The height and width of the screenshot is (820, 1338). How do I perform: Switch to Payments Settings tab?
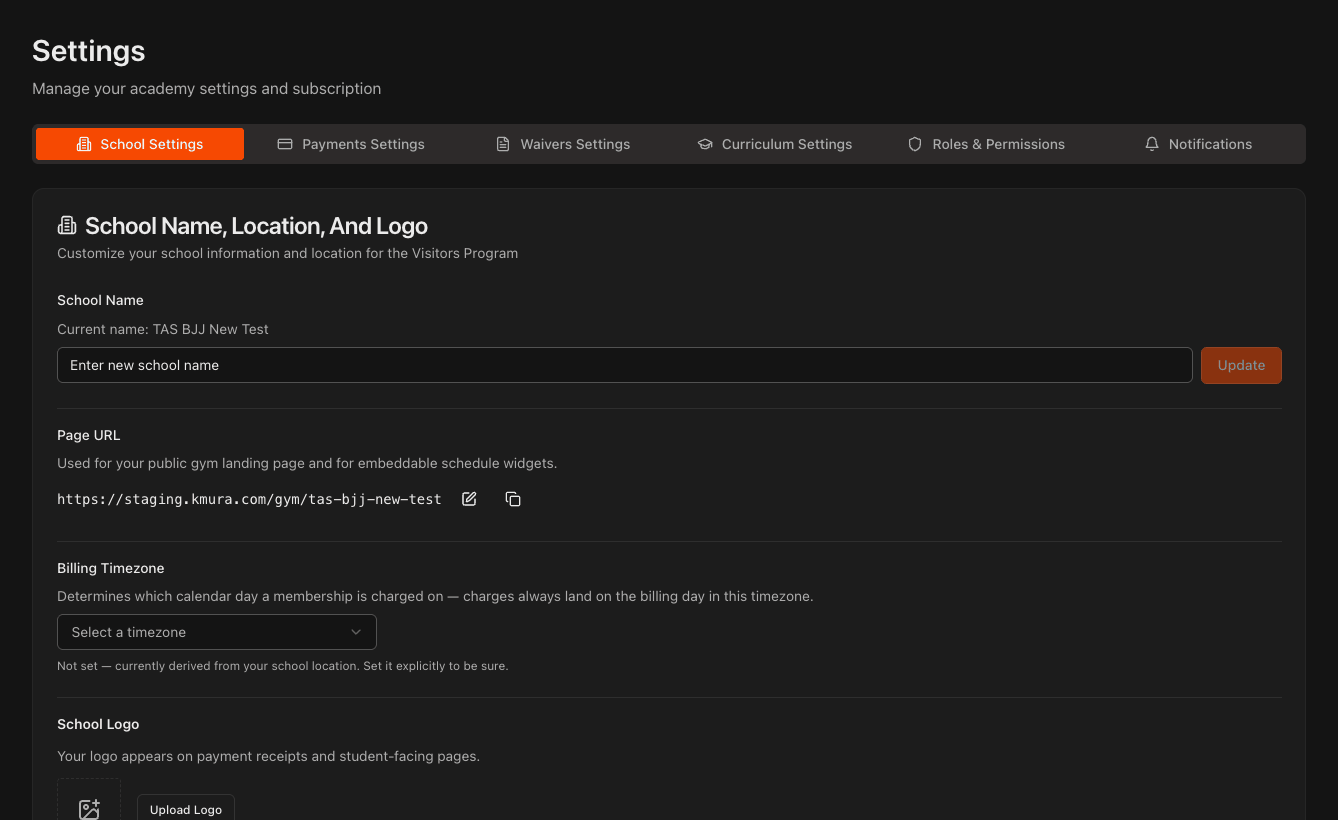click(351, 144)
